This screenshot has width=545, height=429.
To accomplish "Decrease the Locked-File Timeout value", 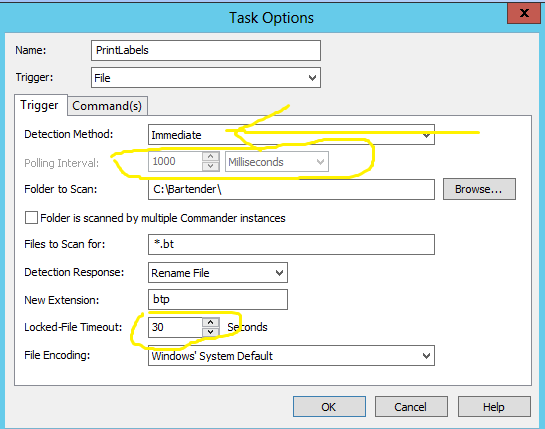I will tap(211, 332).
